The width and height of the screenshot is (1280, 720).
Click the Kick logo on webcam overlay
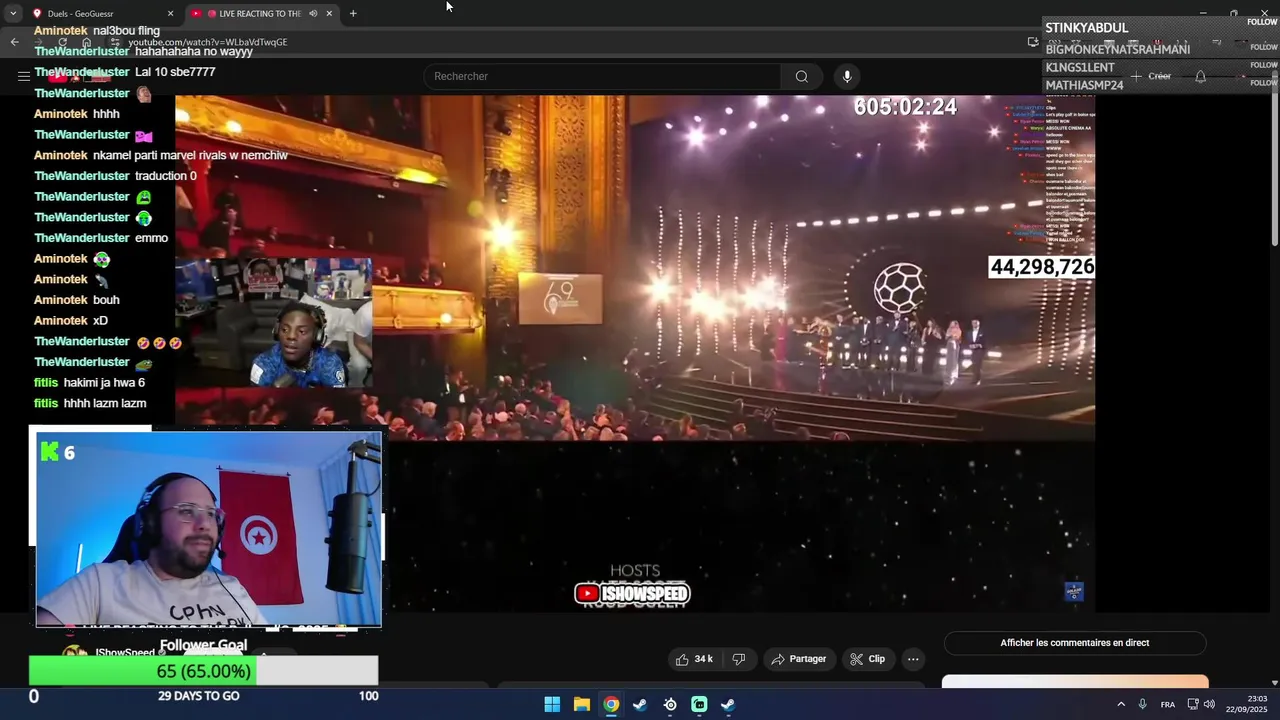tap(50, 452)
